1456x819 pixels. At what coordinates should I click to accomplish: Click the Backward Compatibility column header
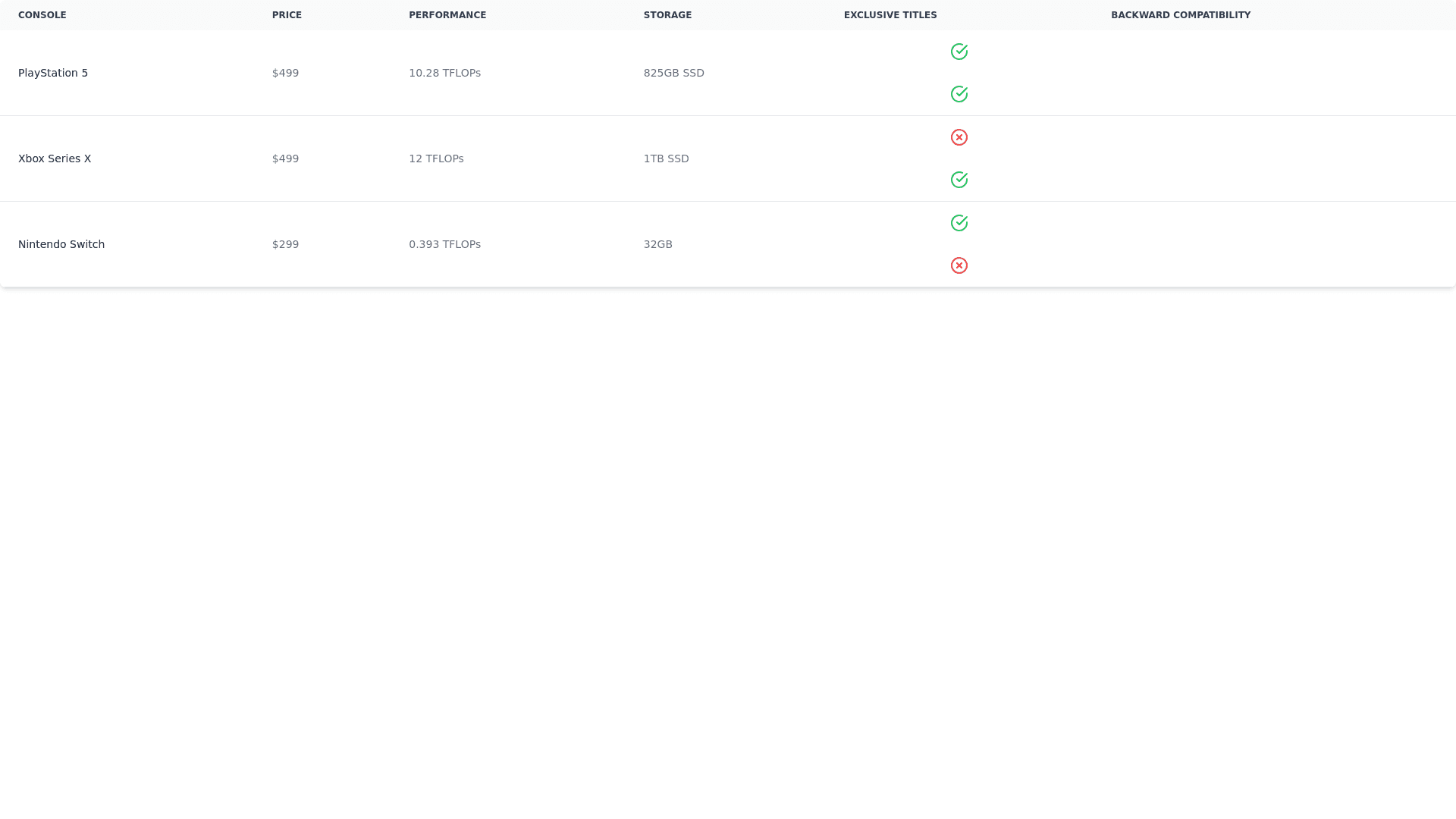[1181, 15]
